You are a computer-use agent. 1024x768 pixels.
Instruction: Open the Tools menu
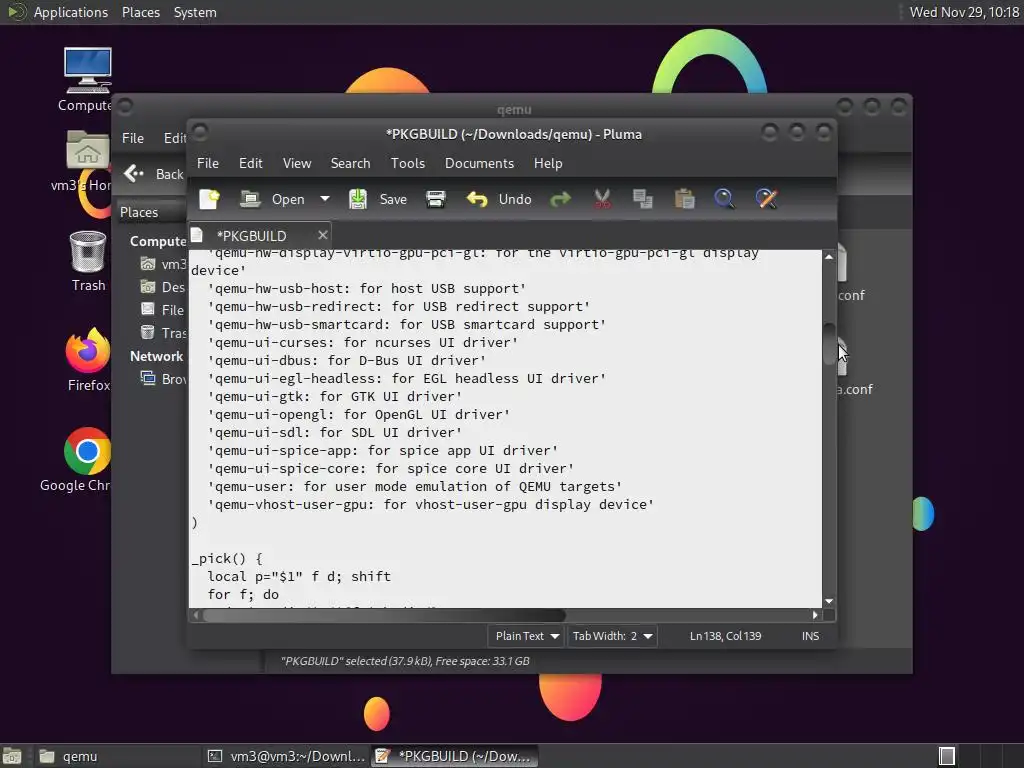point(408,163)
